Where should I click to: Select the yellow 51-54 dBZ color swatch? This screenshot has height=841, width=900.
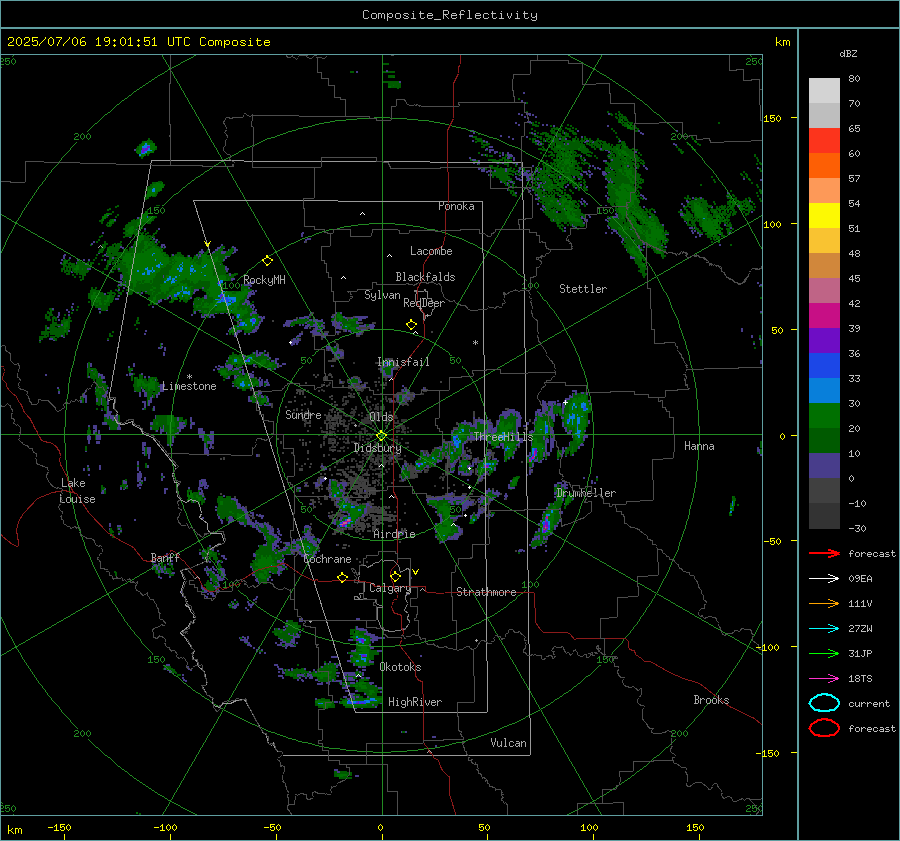click(824, 216)
